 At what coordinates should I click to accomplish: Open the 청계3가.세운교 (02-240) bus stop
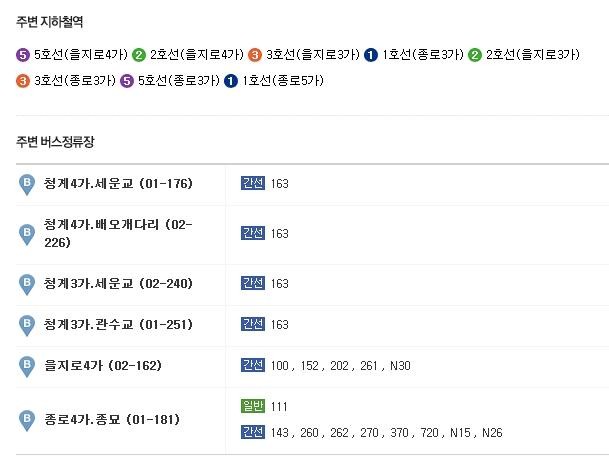tap(118, 284)
